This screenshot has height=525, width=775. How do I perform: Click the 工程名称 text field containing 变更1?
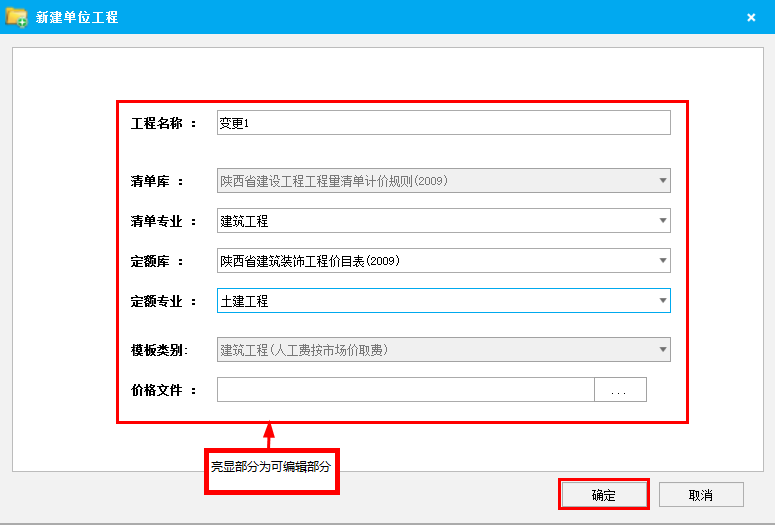pos(443,123)
